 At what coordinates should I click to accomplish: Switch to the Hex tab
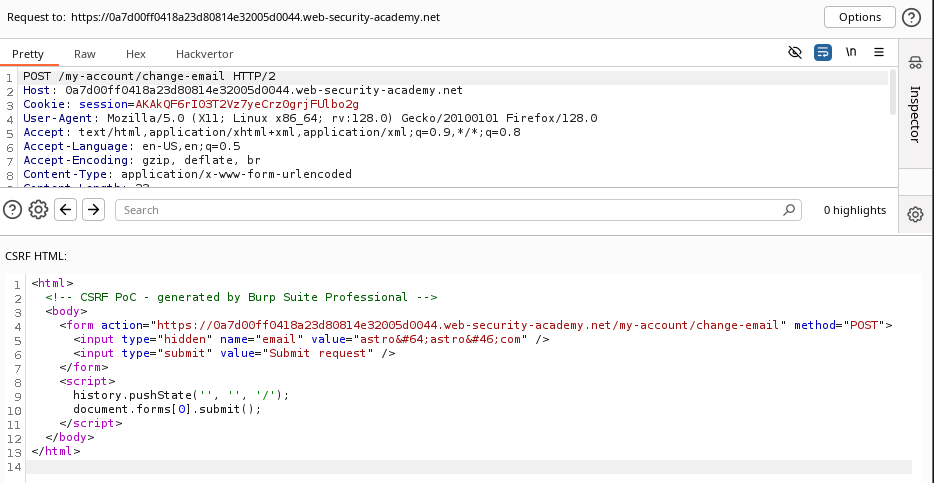pos(136,54)
